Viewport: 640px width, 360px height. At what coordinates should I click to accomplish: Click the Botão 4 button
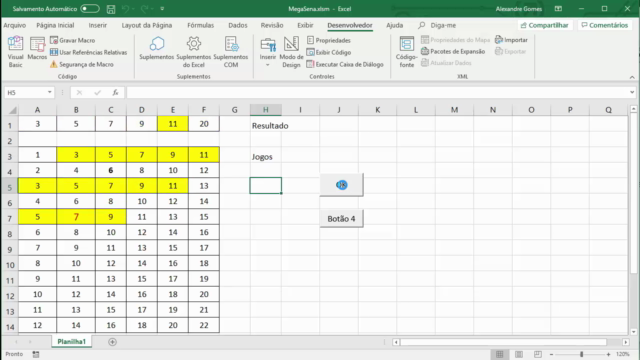pos(341,219)
